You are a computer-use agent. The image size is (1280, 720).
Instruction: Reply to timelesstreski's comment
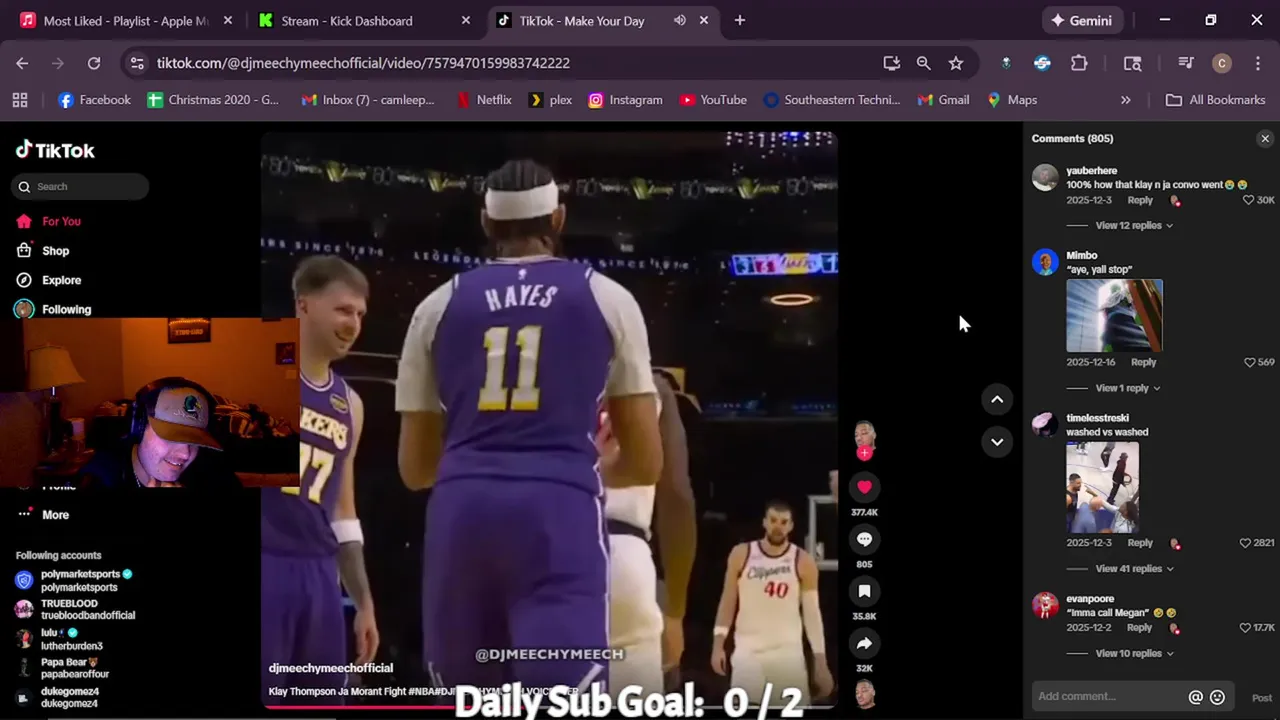[x=1140, y=543]
